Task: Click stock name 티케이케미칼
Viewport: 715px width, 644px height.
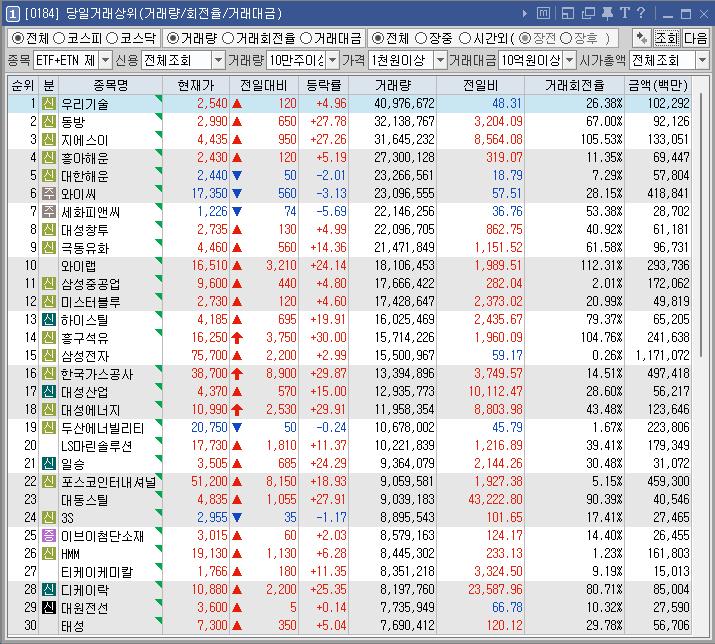Action: click(97, 571)
